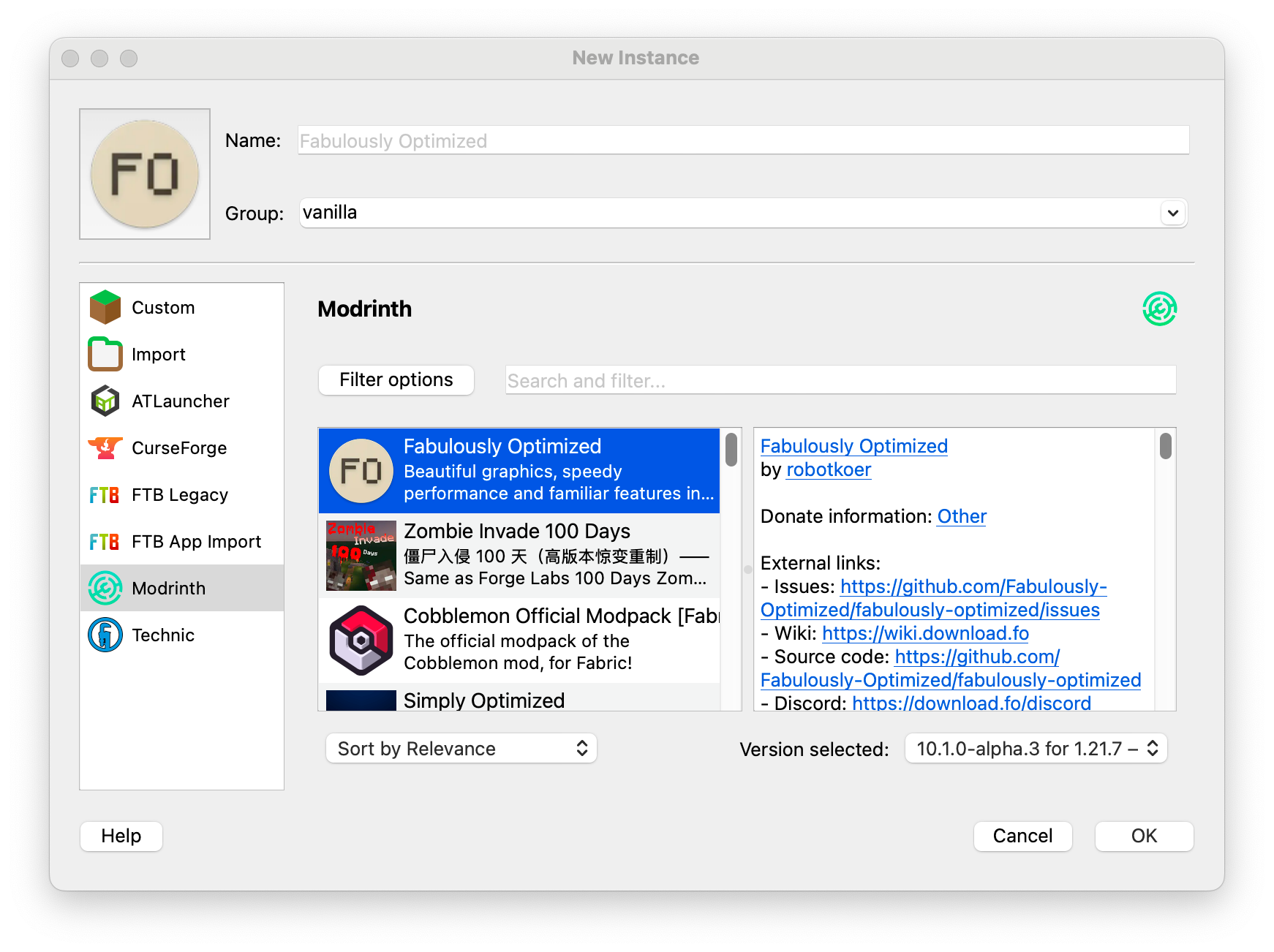Open the GitHub issues link

click(934, 598)
